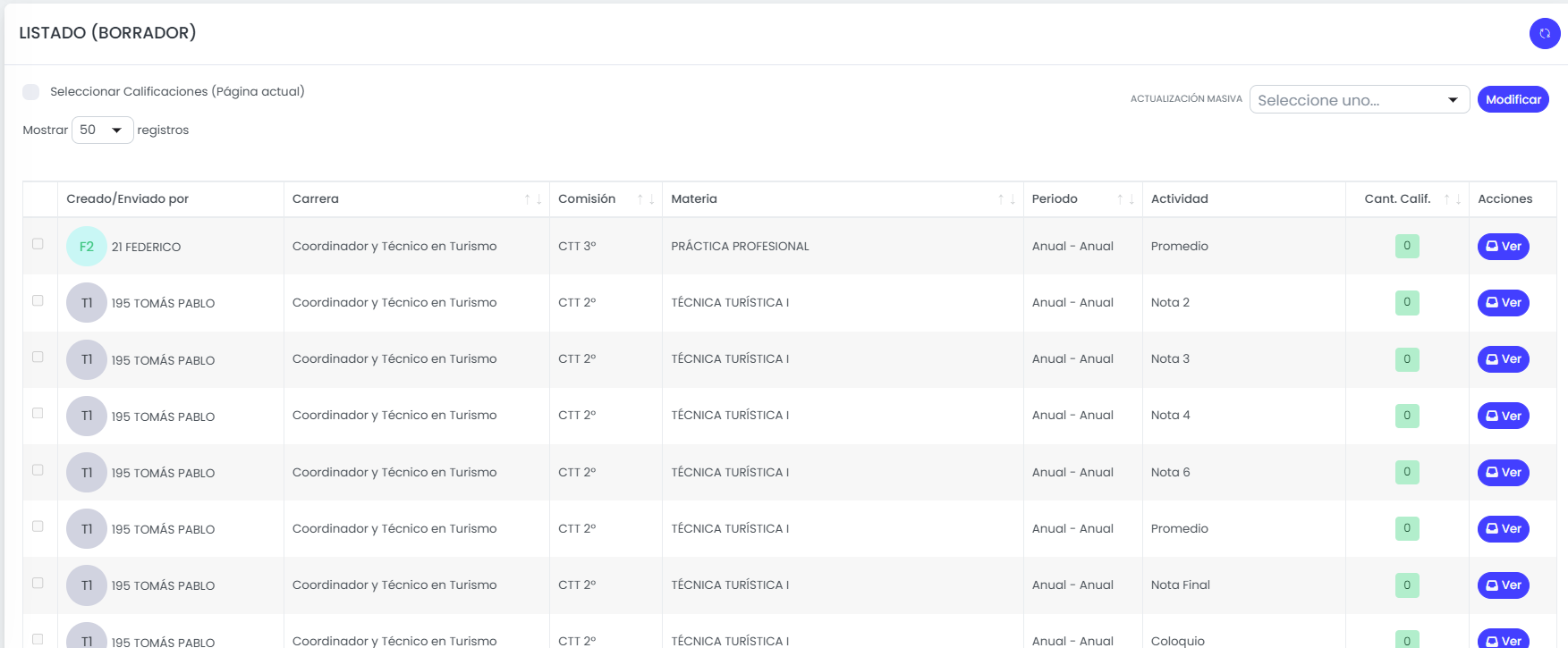Click the F2 avatar for 21 FEDERICO
Viewport: 1568px width, 648px height.
(x=87, y=247)
